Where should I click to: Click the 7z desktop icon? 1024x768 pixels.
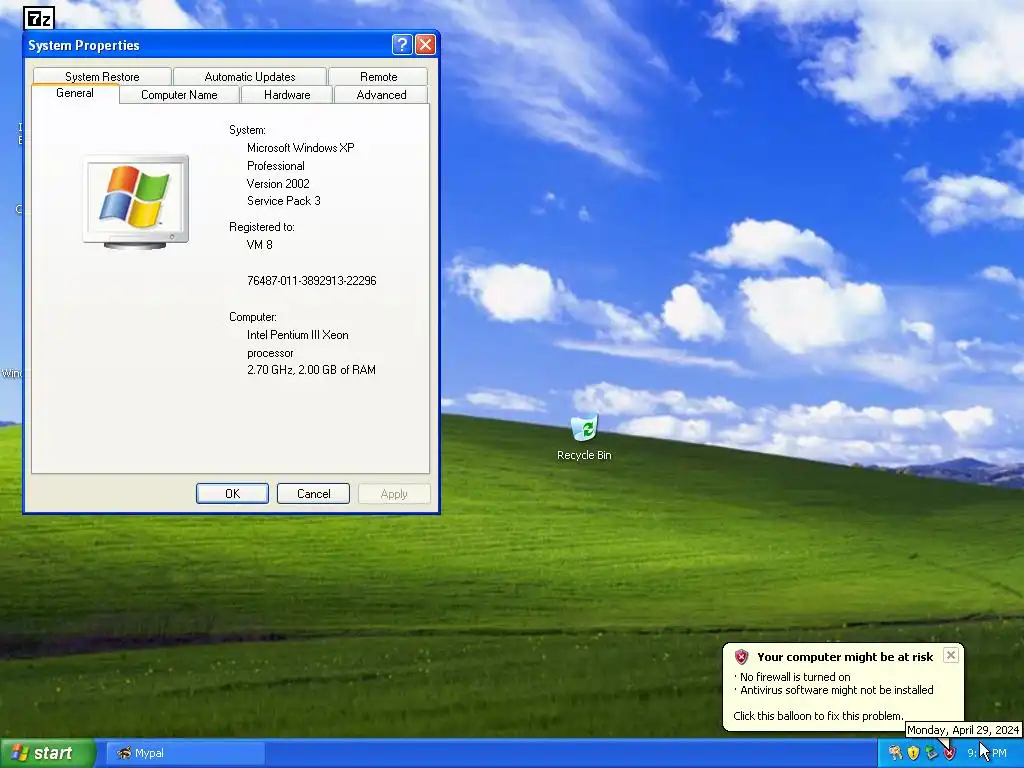click(39, 18)
